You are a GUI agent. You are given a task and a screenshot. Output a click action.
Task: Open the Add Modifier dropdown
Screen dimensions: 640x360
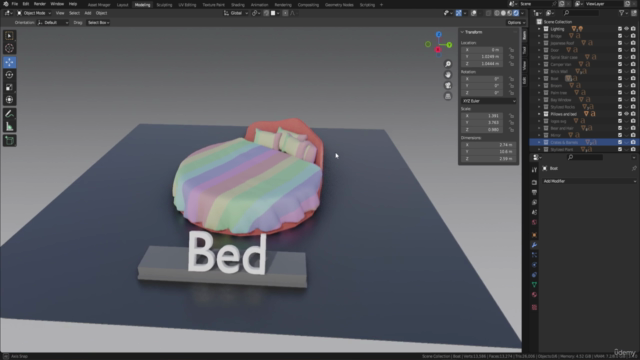tap(589, 181)
